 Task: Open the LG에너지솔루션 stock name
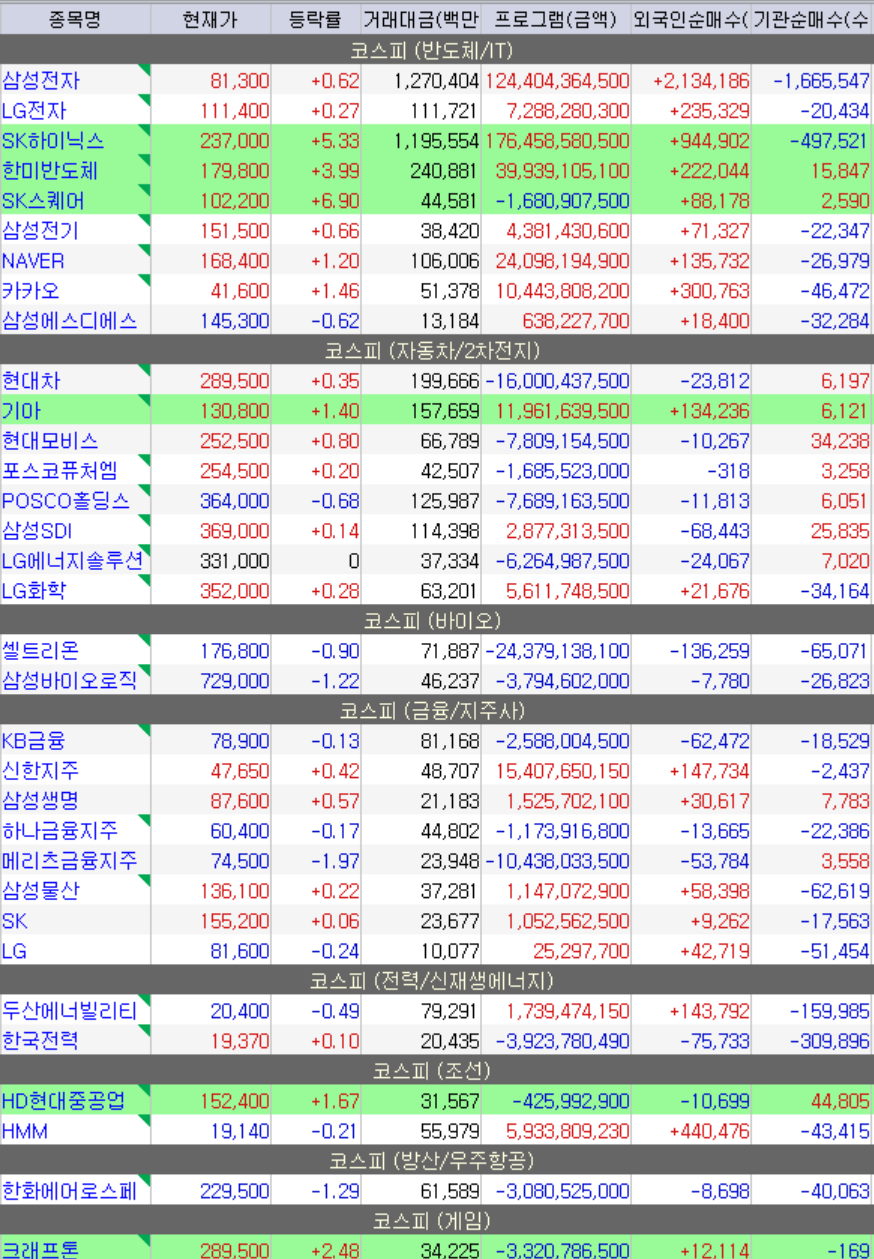coord(73,561)
